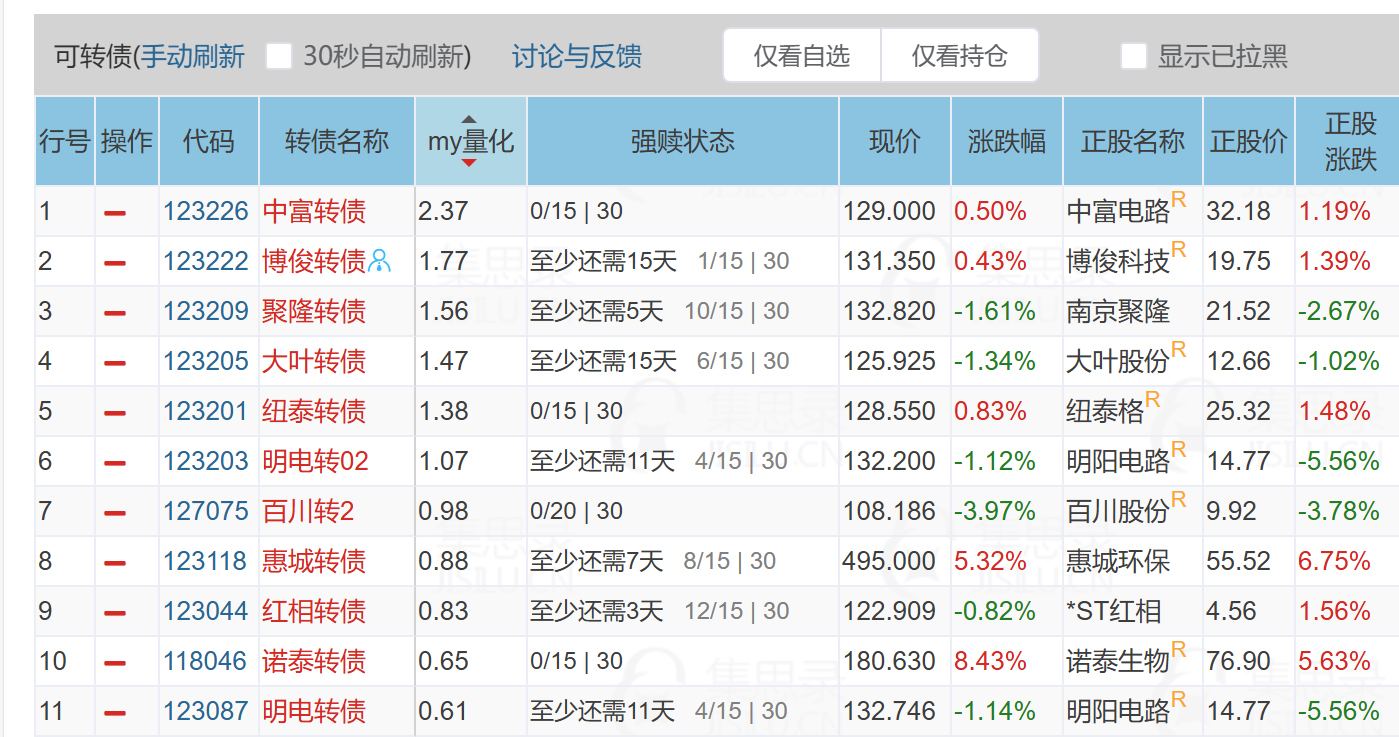Open the 明电转债 bond name link
Viewport: 1399px width, 737px height.
[314, 711]
